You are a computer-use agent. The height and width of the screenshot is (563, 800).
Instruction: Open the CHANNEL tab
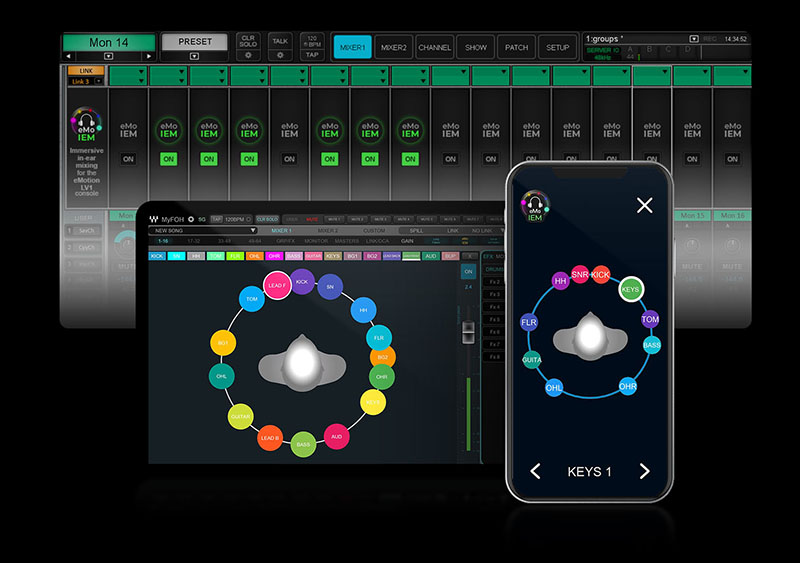click(435, 47)
